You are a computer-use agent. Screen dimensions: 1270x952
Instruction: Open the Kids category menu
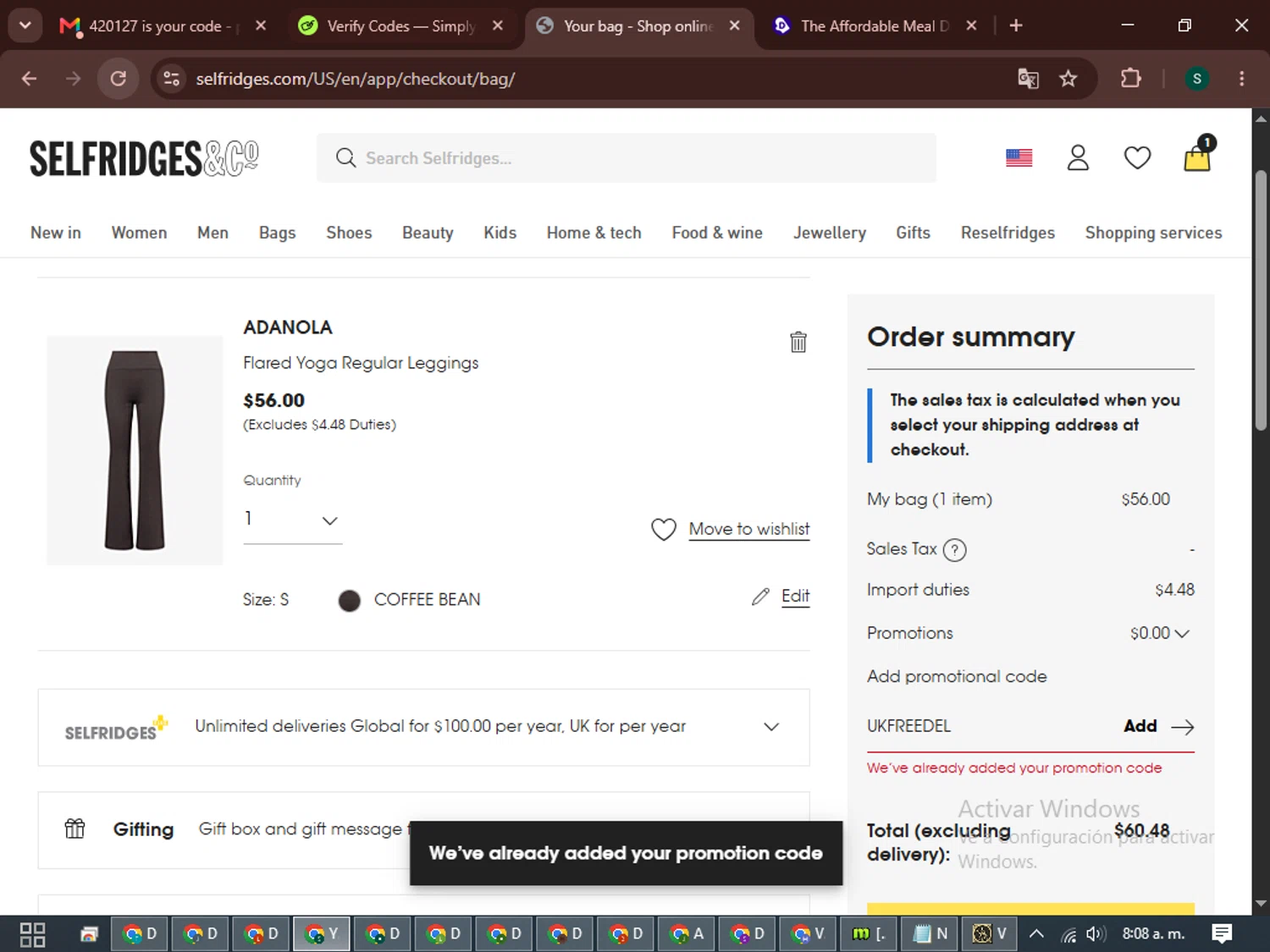point(500,233)
